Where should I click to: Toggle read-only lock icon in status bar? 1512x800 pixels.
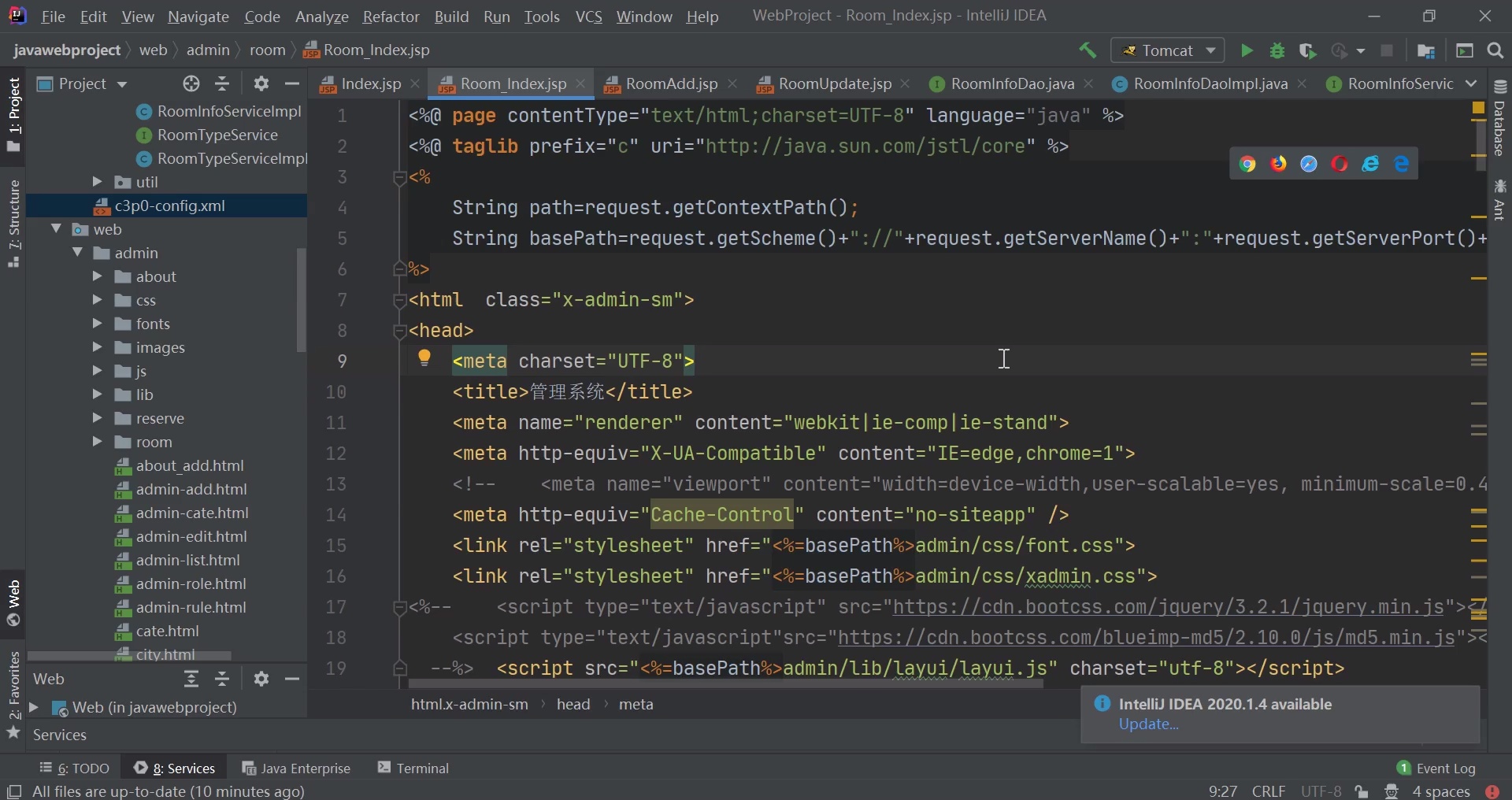tap(1362, 791)
